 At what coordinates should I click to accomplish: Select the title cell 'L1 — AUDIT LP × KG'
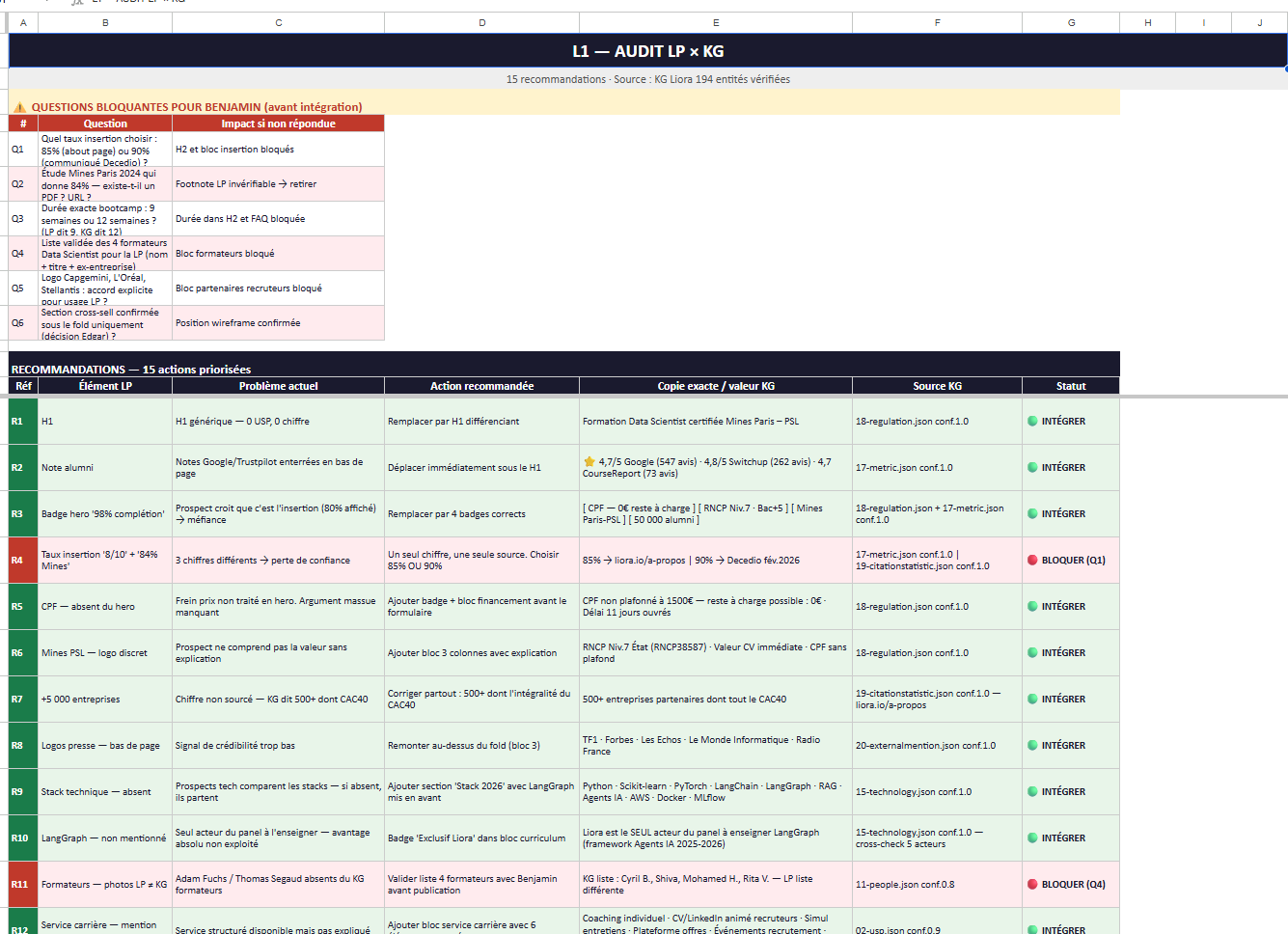point(648,51)
